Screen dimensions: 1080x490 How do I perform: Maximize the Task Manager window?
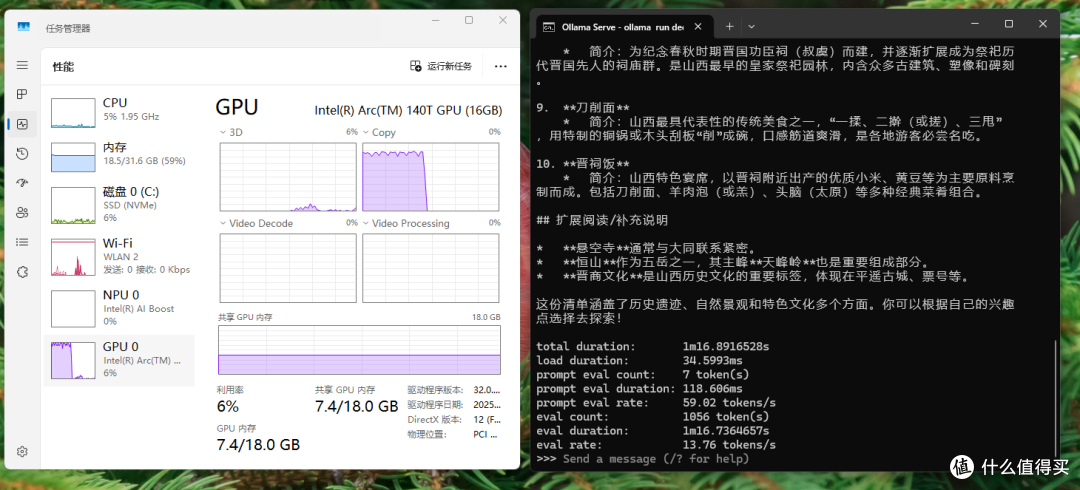tap(469, 21)
